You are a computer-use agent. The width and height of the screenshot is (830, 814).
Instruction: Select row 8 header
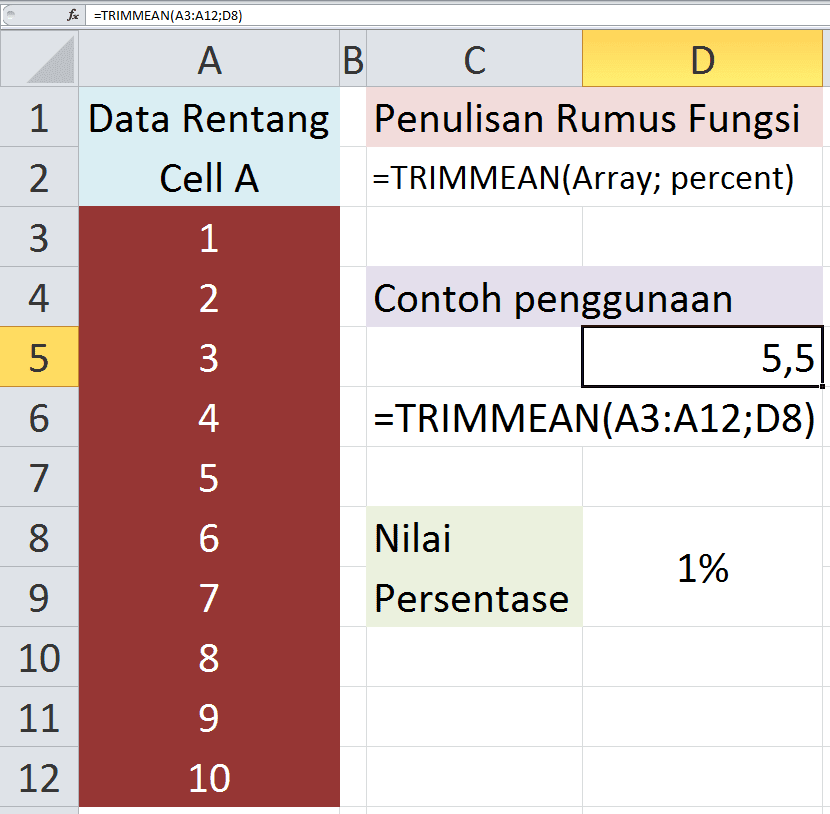point(39,537)
